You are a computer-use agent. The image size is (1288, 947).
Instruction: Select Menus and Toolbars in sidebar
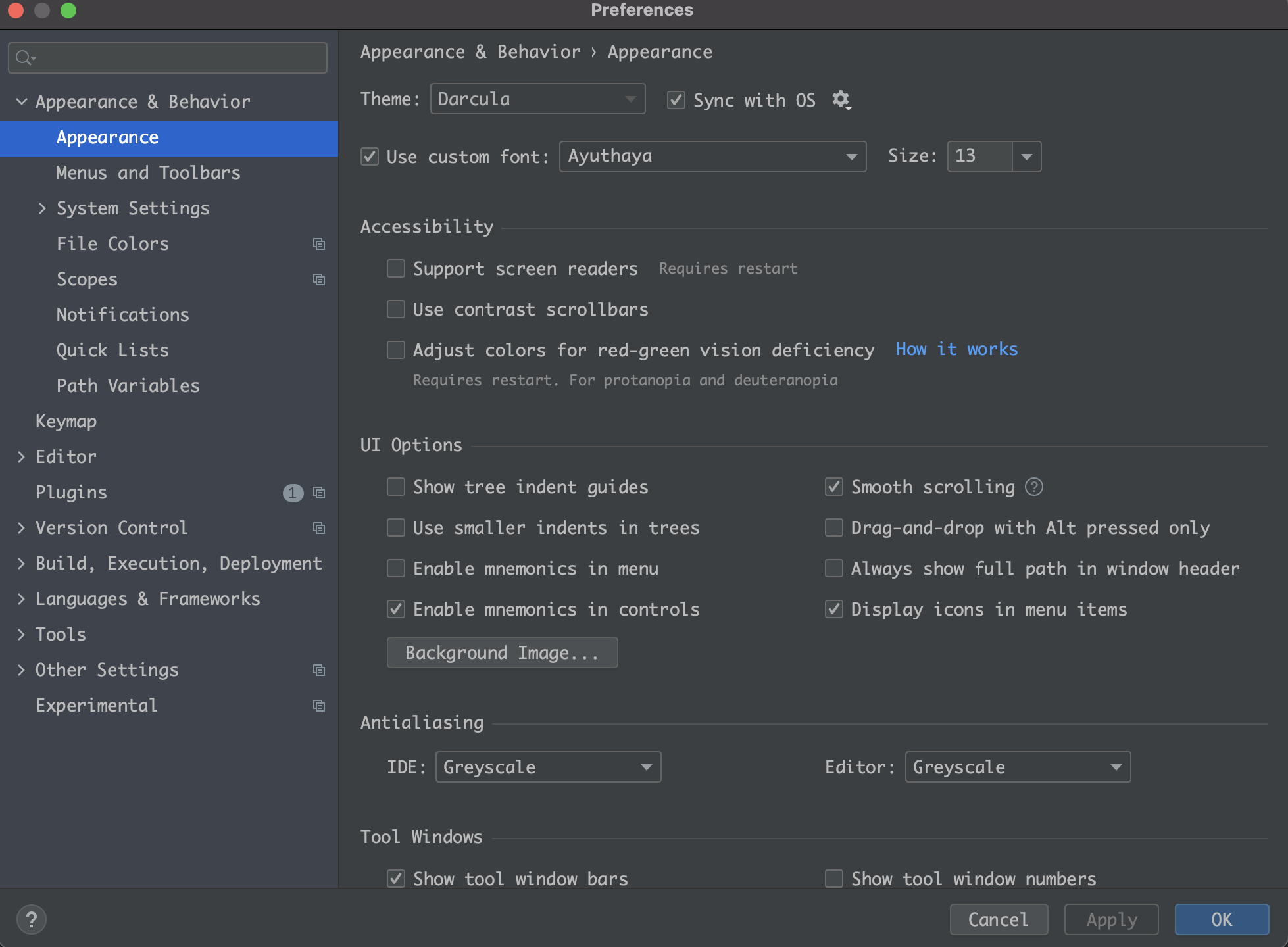(x=148, y=173)
